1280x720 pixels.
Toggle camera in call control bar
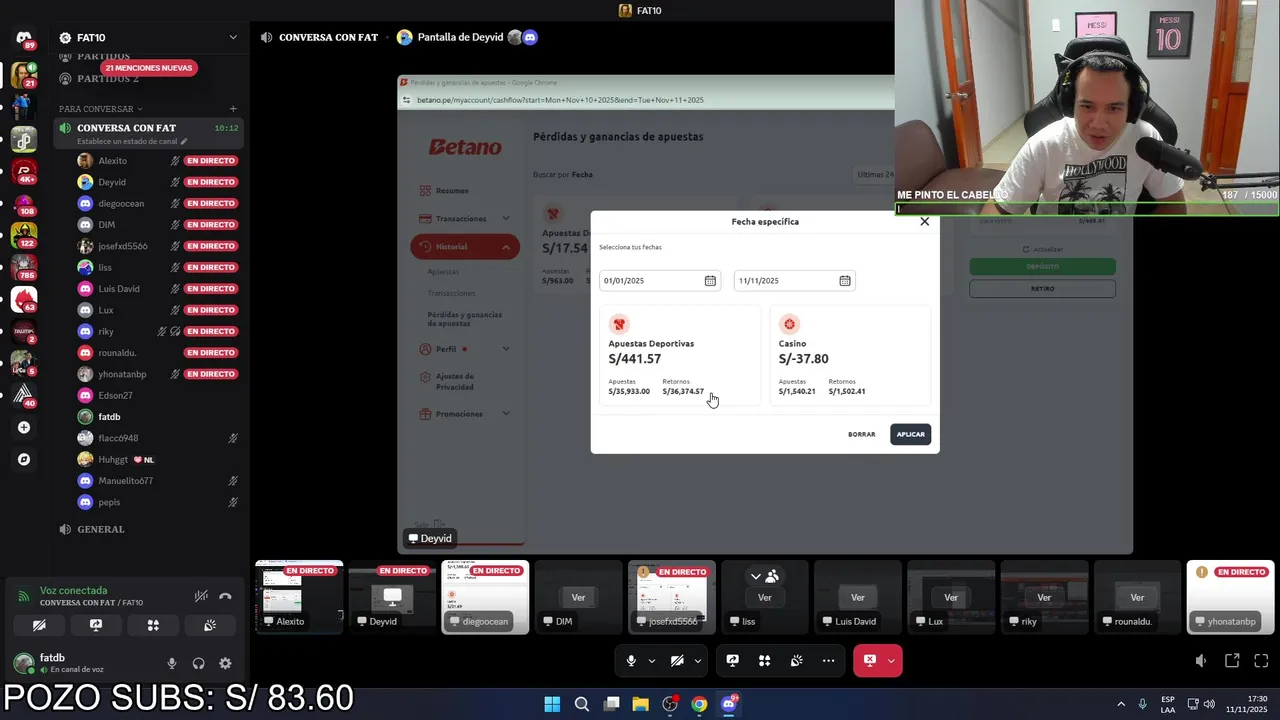pos(677,661)
